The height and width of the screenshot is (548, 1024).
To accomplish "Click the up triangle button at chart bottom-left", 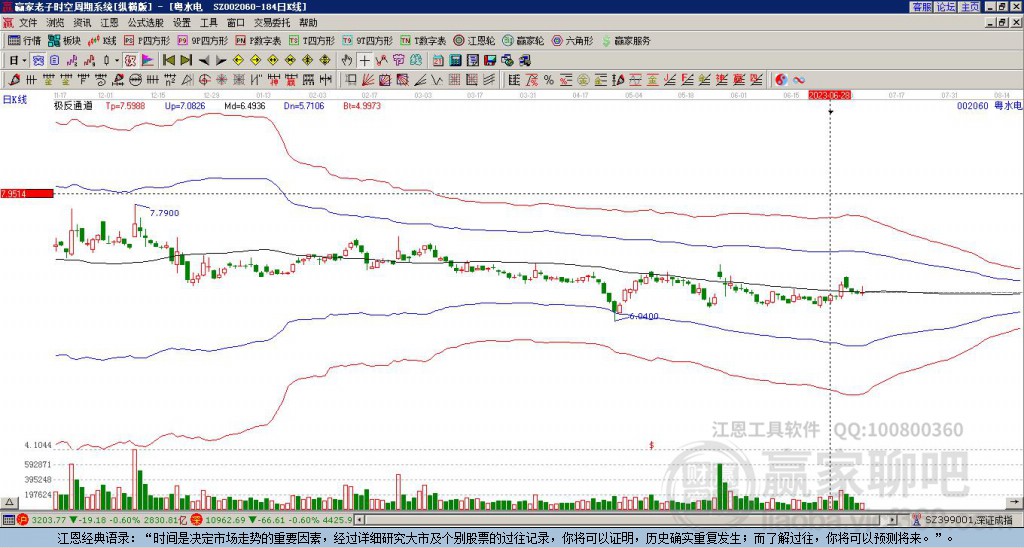I will click(8, 502).
